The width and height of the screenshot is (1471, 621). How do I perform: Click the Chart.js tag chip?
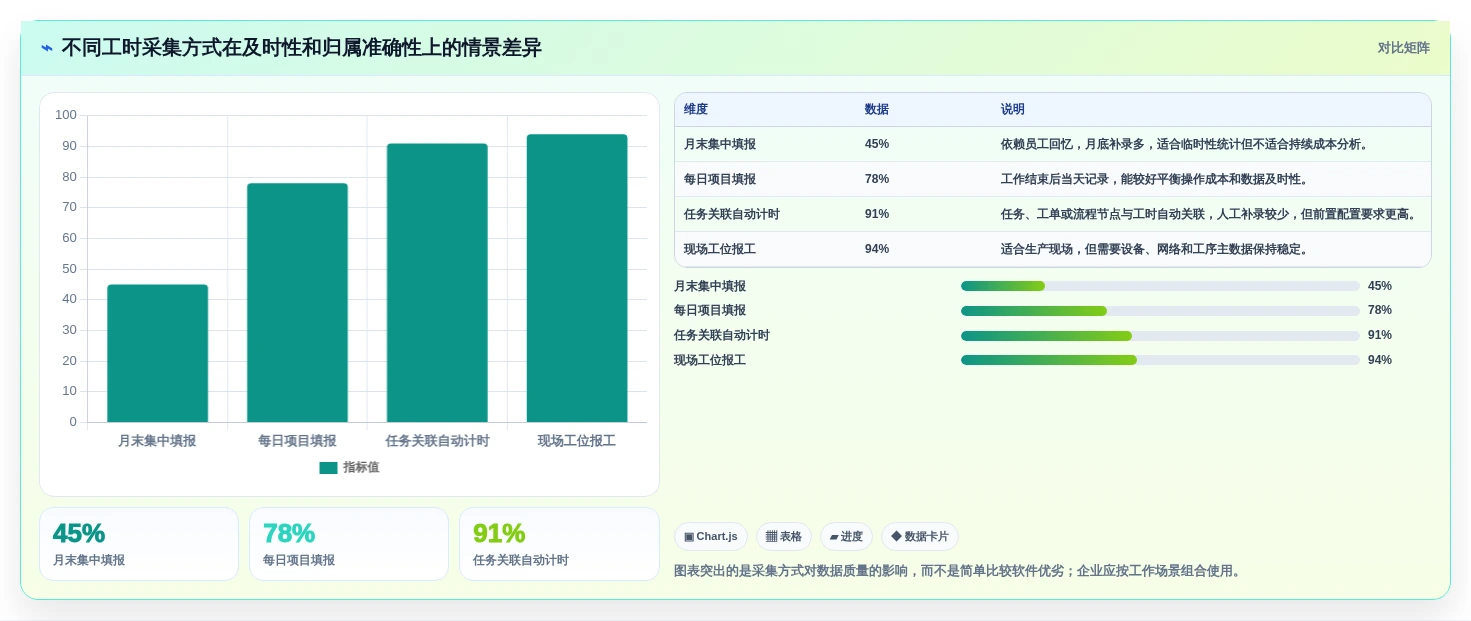(x=711, y=537)
